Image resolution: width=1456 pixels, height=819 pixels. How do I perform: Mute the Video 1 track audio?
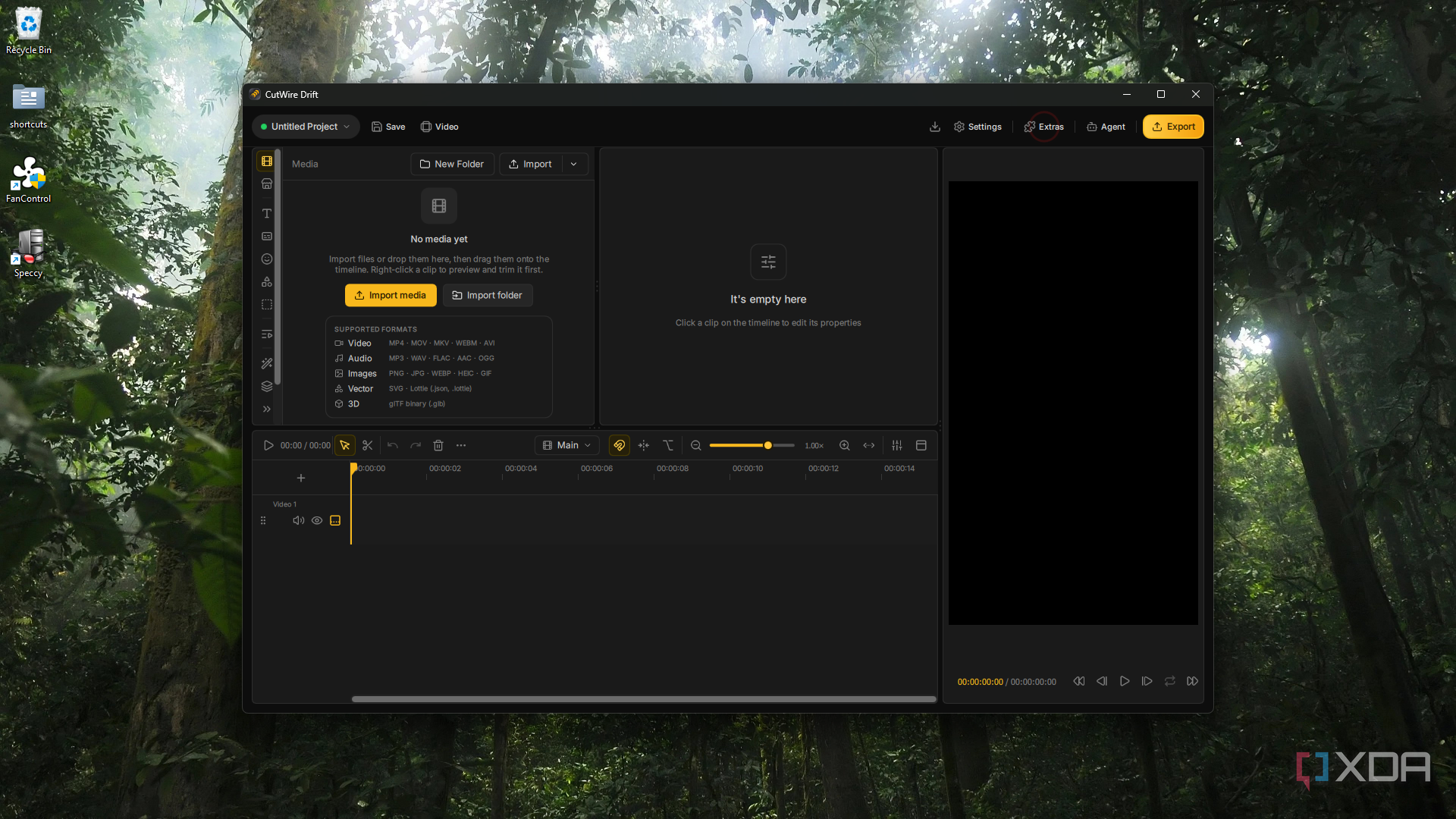[299, 520]
